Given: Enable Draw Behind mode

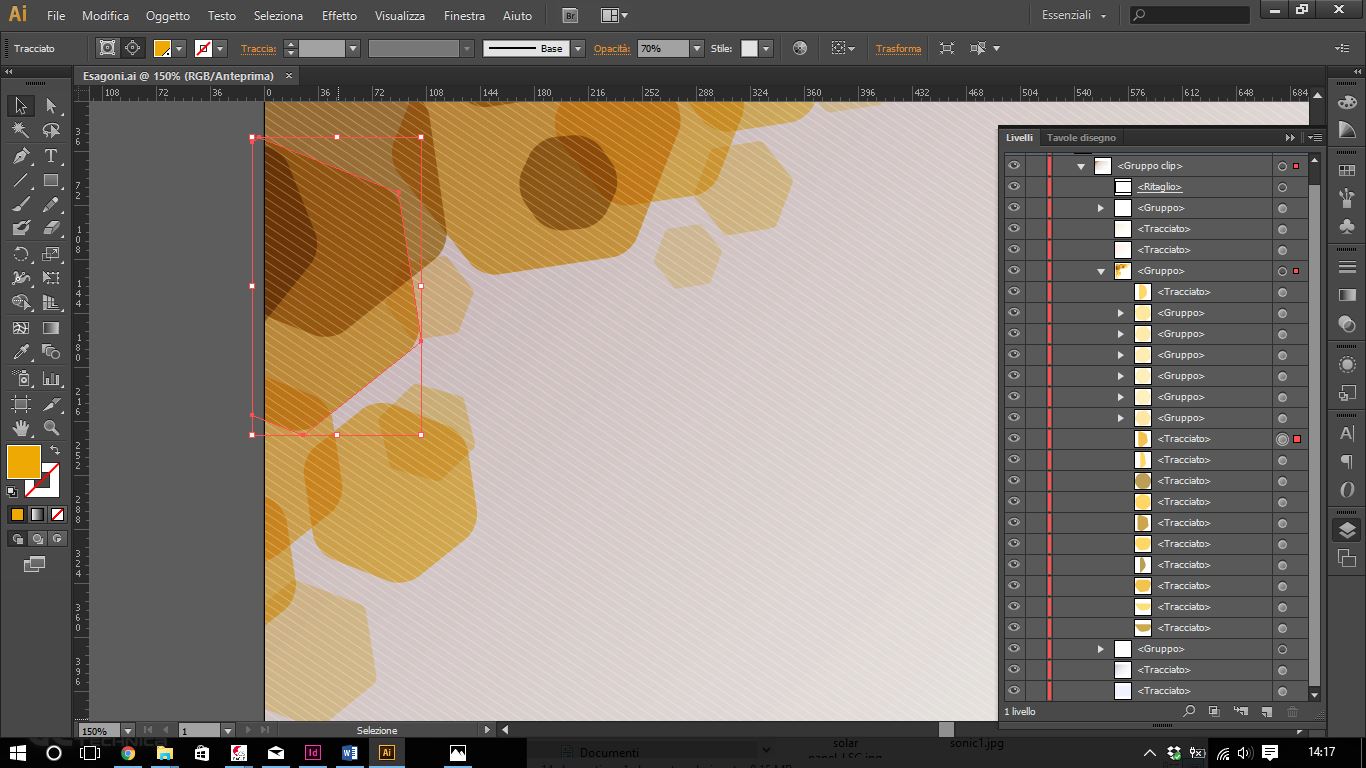Looking at the screenshot, I should (38, 538).
